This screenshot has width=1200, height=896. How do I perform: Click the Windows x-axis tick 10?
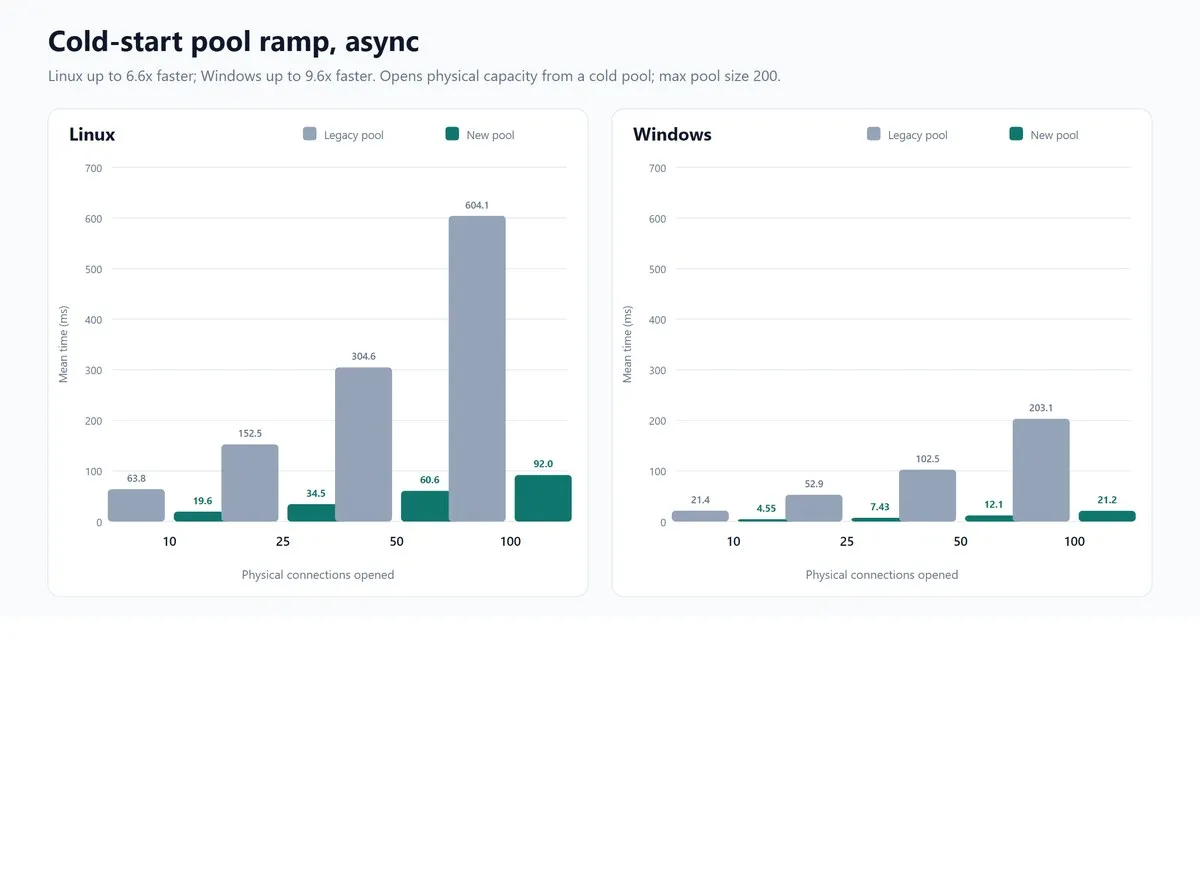tap(734, 541)
